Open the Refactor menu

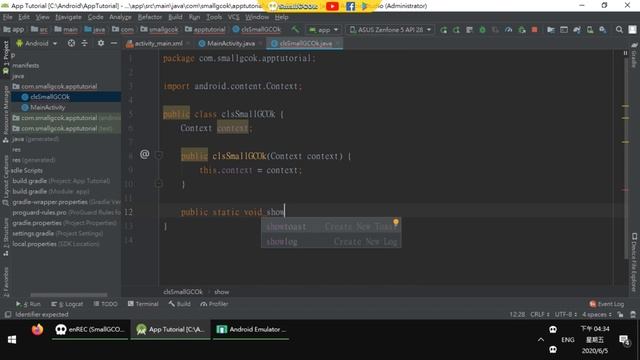tap(149, 17)
